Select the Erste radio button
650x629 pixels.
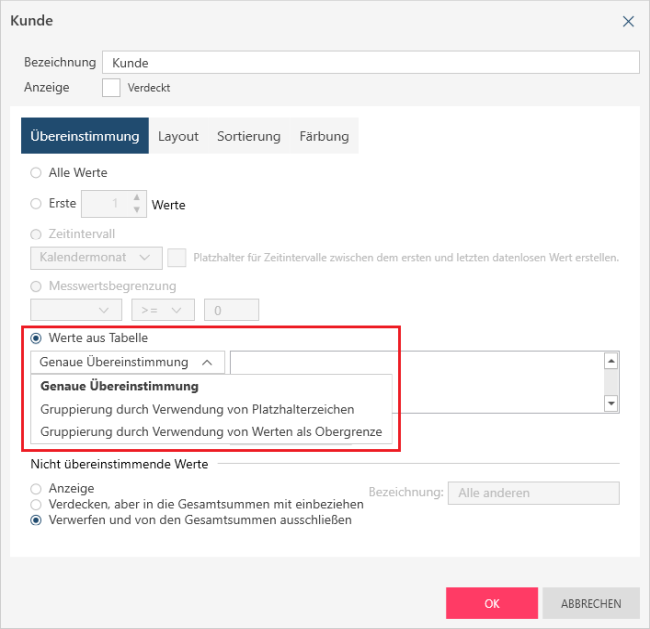(36, 204)
